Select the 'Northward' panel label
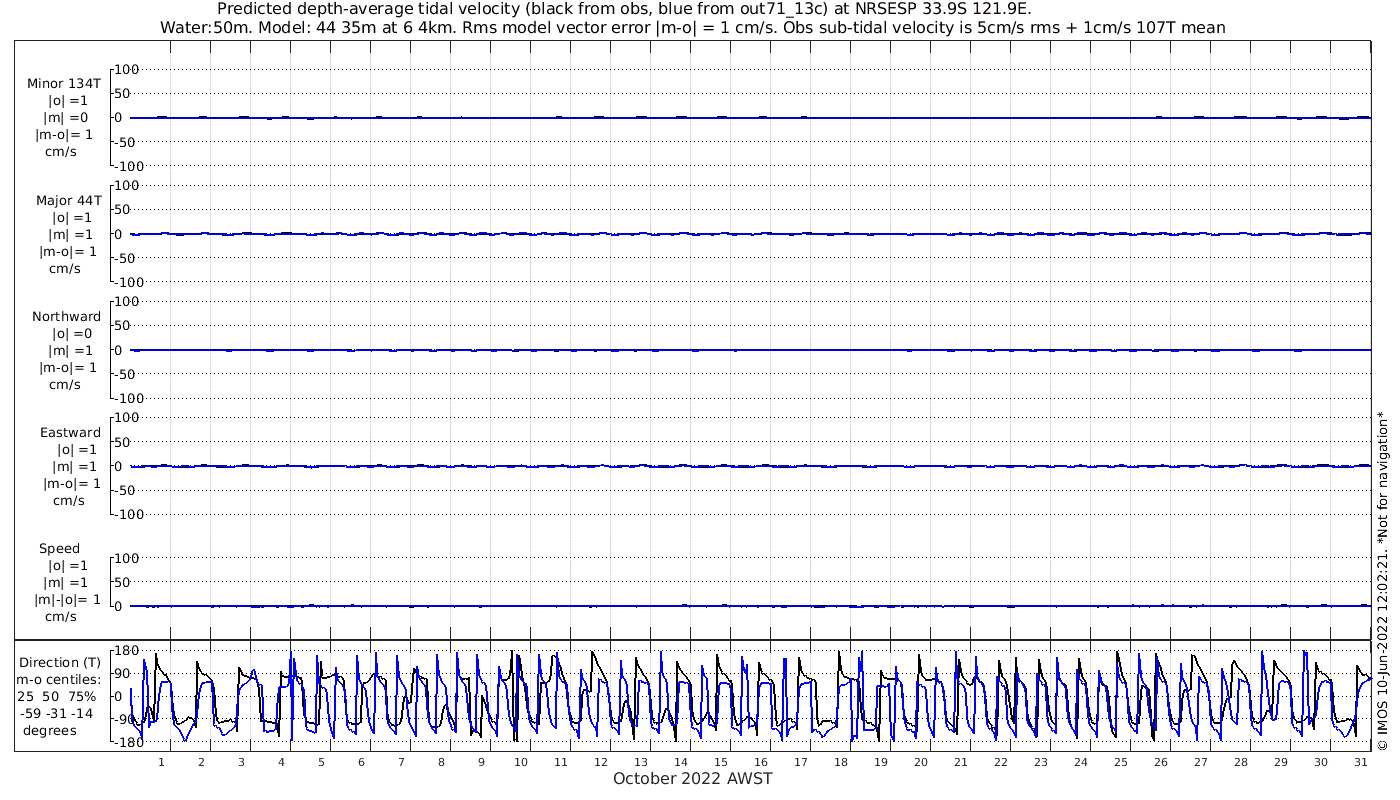This screenshot has width=1400, height=800. 66,316
